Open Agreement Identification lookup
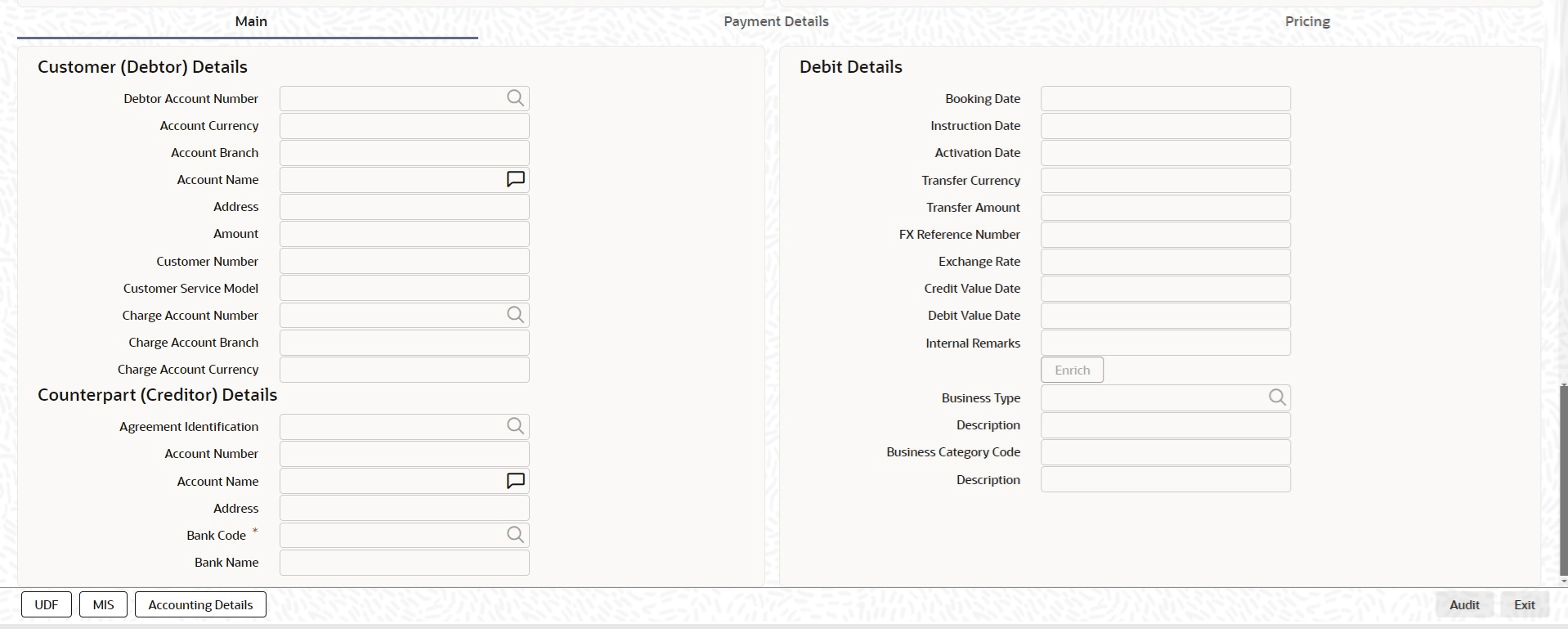Viewport: 1568px width, 633px height. tap(515, 426)
